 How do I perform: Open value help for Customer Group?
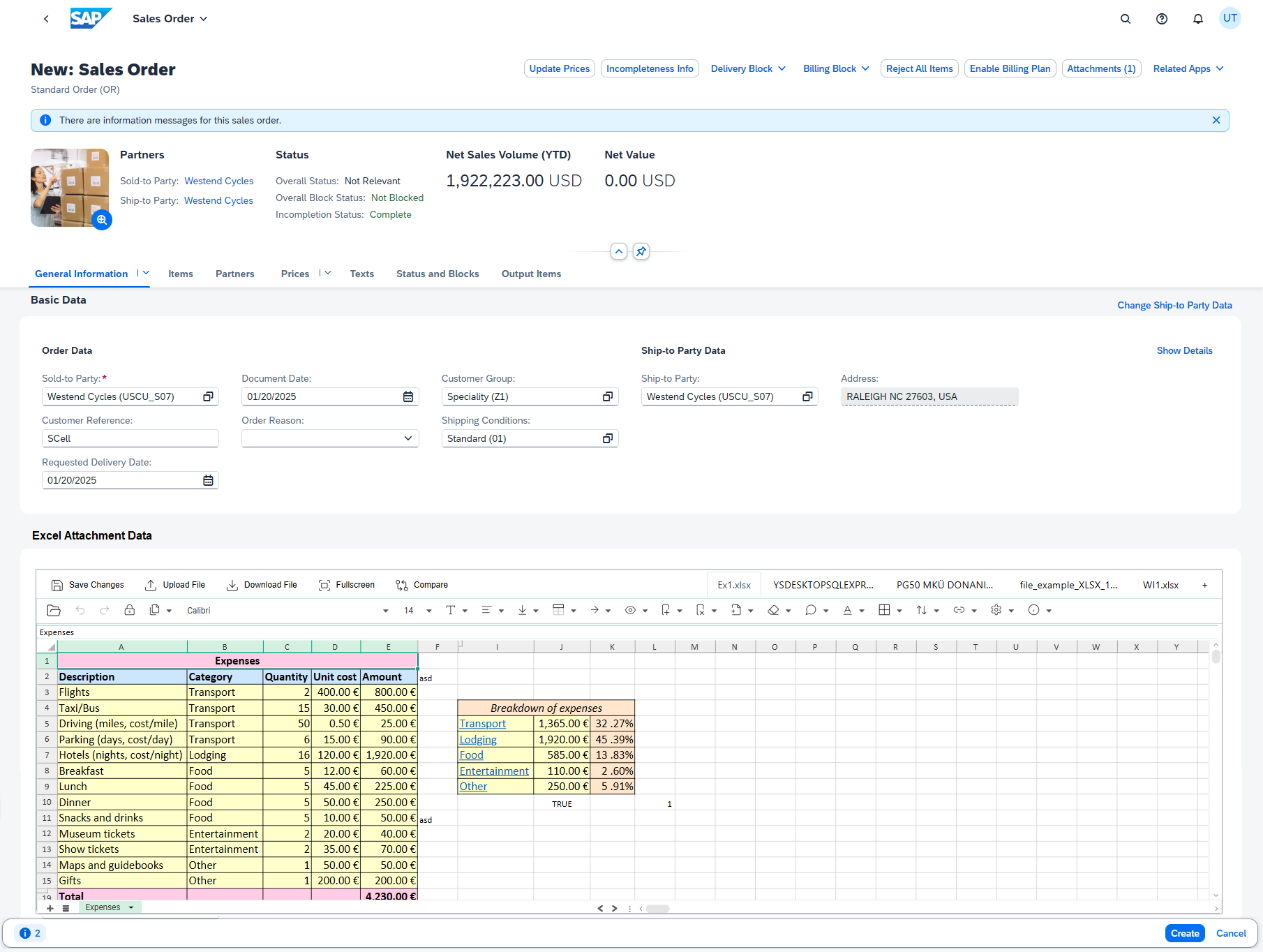pos(608,396)
